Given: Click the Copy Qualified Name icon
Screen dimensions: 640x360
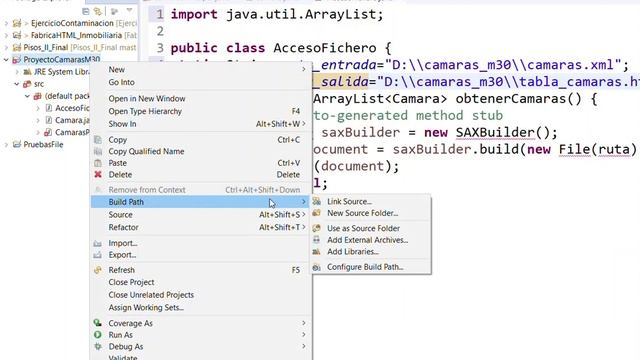Looking at the screenshot, I should coord(98,151).
